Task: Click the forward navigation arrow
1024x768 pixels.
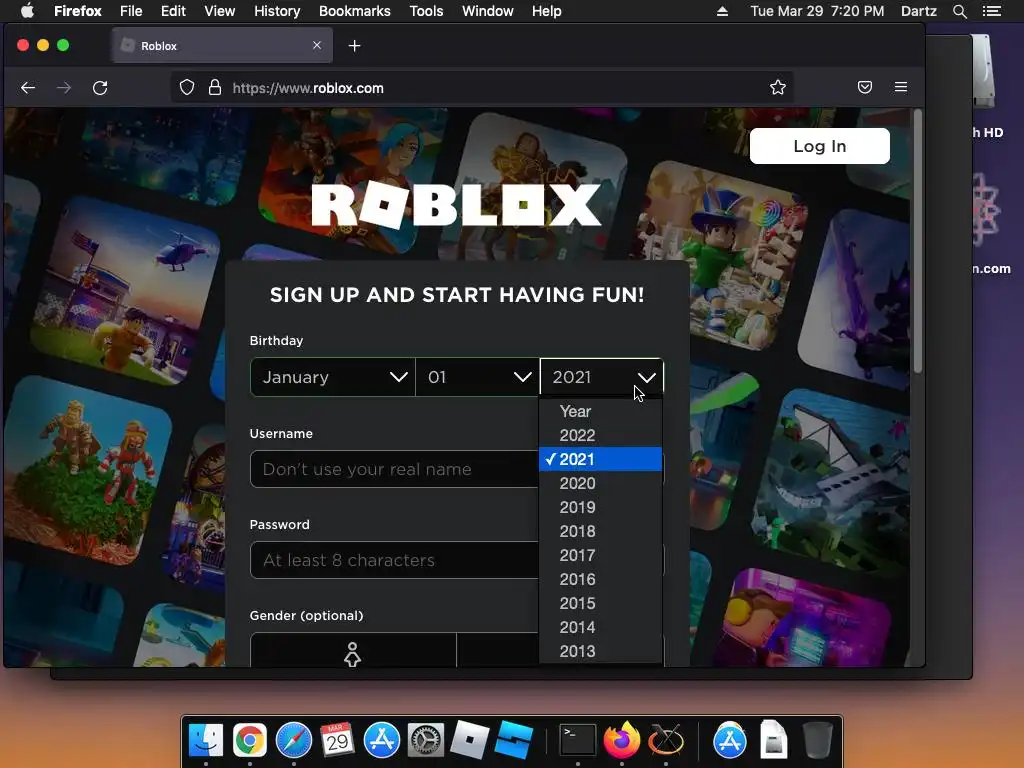Action: point(64,88)
